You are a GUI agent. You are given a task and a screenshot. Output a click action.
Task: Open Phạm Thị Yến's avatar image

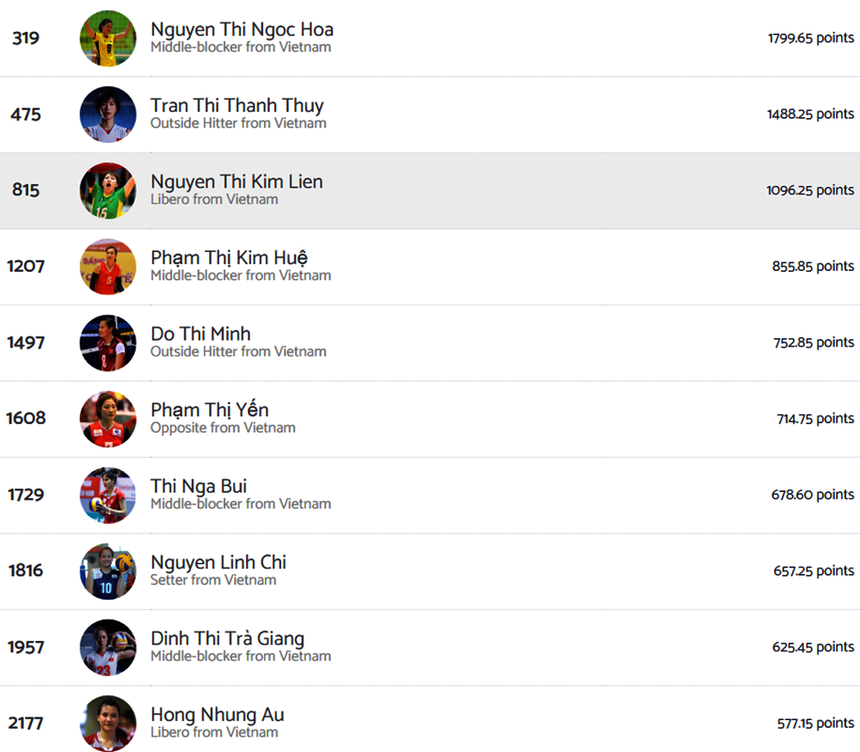108,419
